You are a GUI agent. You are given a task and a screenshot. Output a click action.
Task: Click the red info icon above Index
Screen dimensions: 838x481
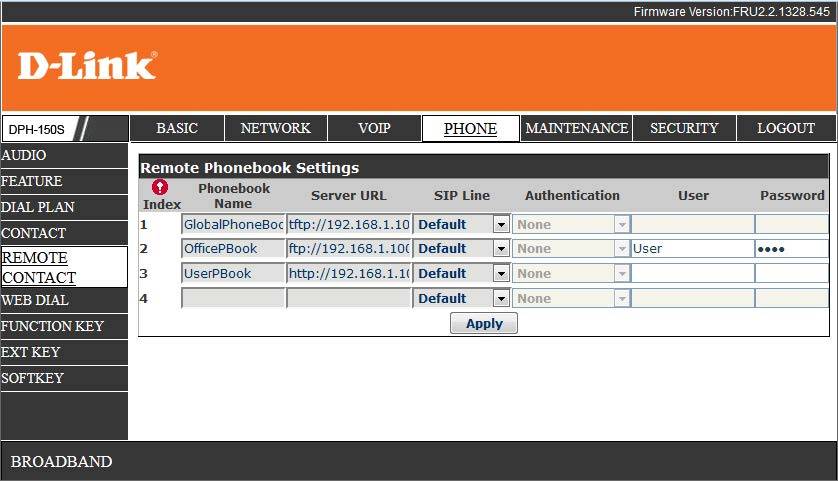[160, 187]
